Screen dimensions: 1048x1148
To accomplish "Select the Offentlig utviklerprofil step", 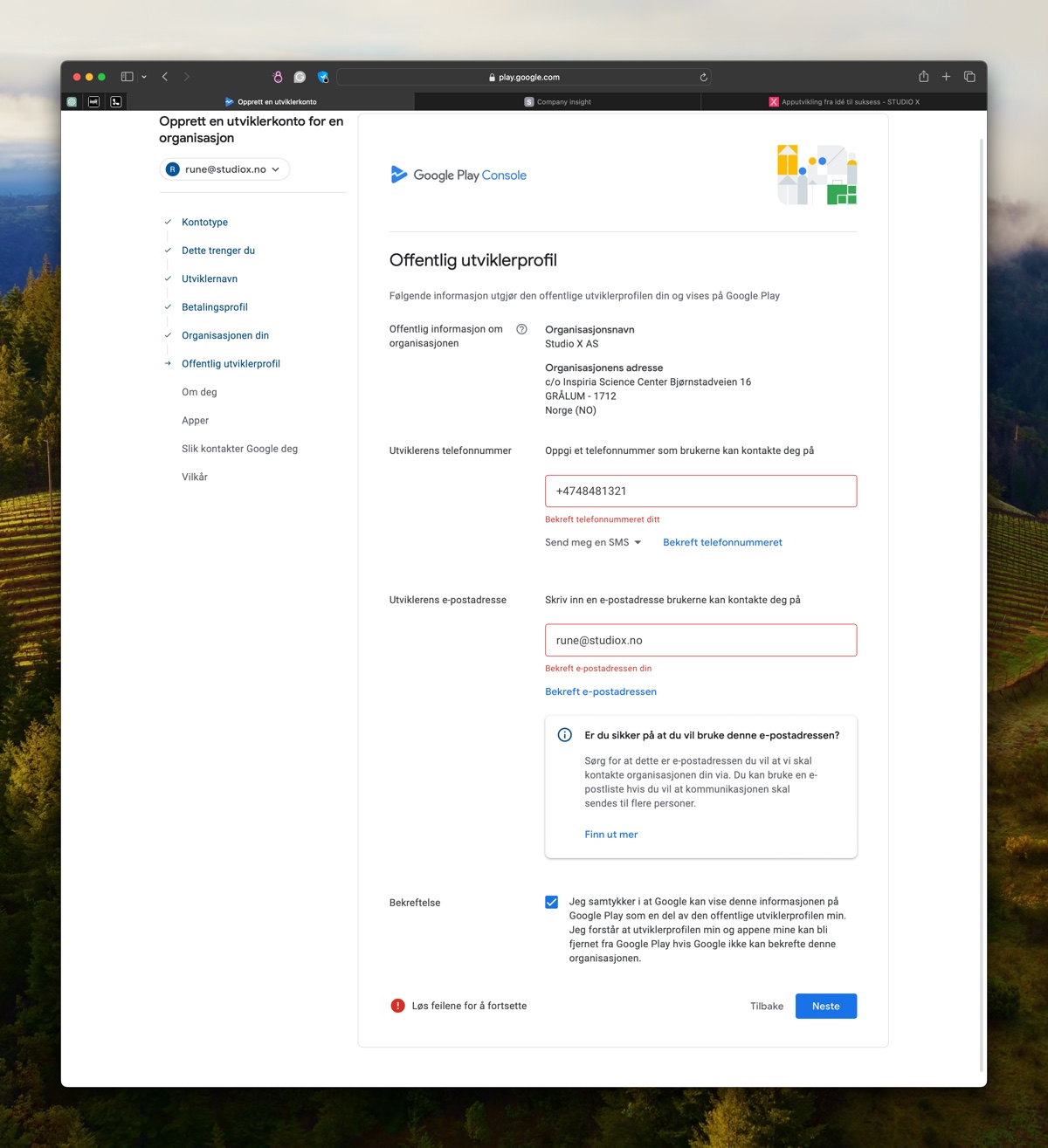I will (231, 364).
